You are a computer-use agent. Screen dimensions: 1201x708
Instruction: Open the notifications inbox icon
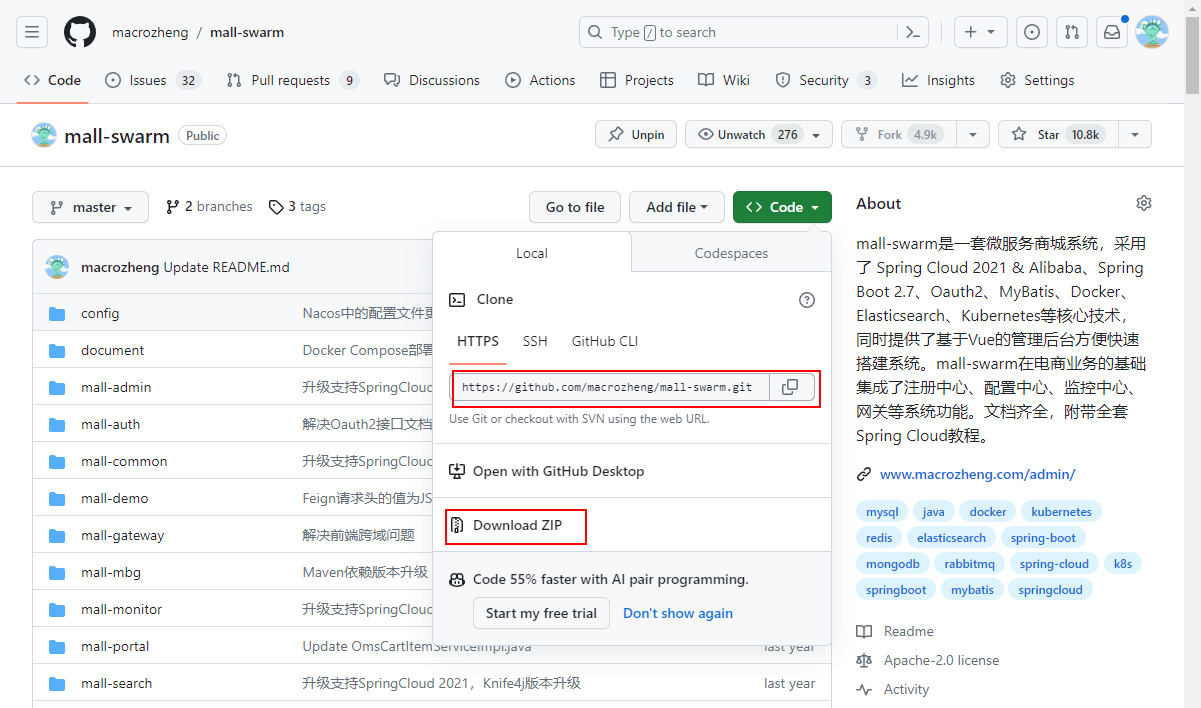click(x=1112, y=32)
